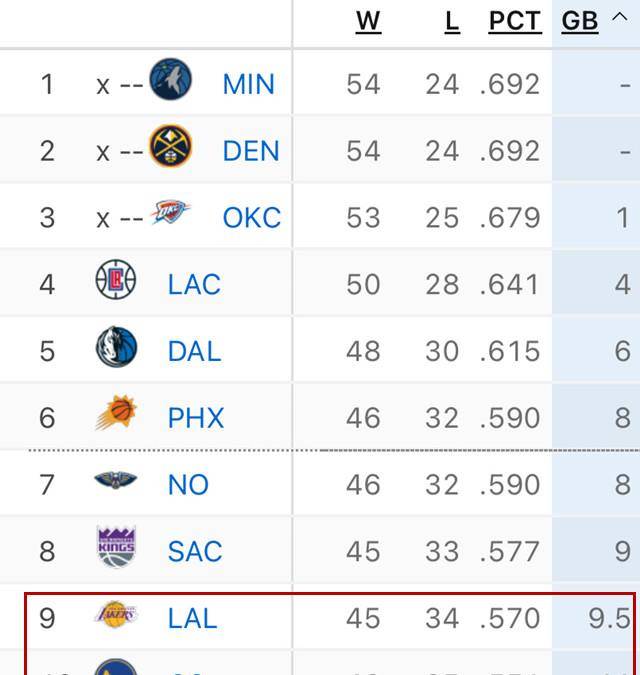Open the OKC team link
The width and height of the screenshot is (640, 675).
(x=251, y=218)
